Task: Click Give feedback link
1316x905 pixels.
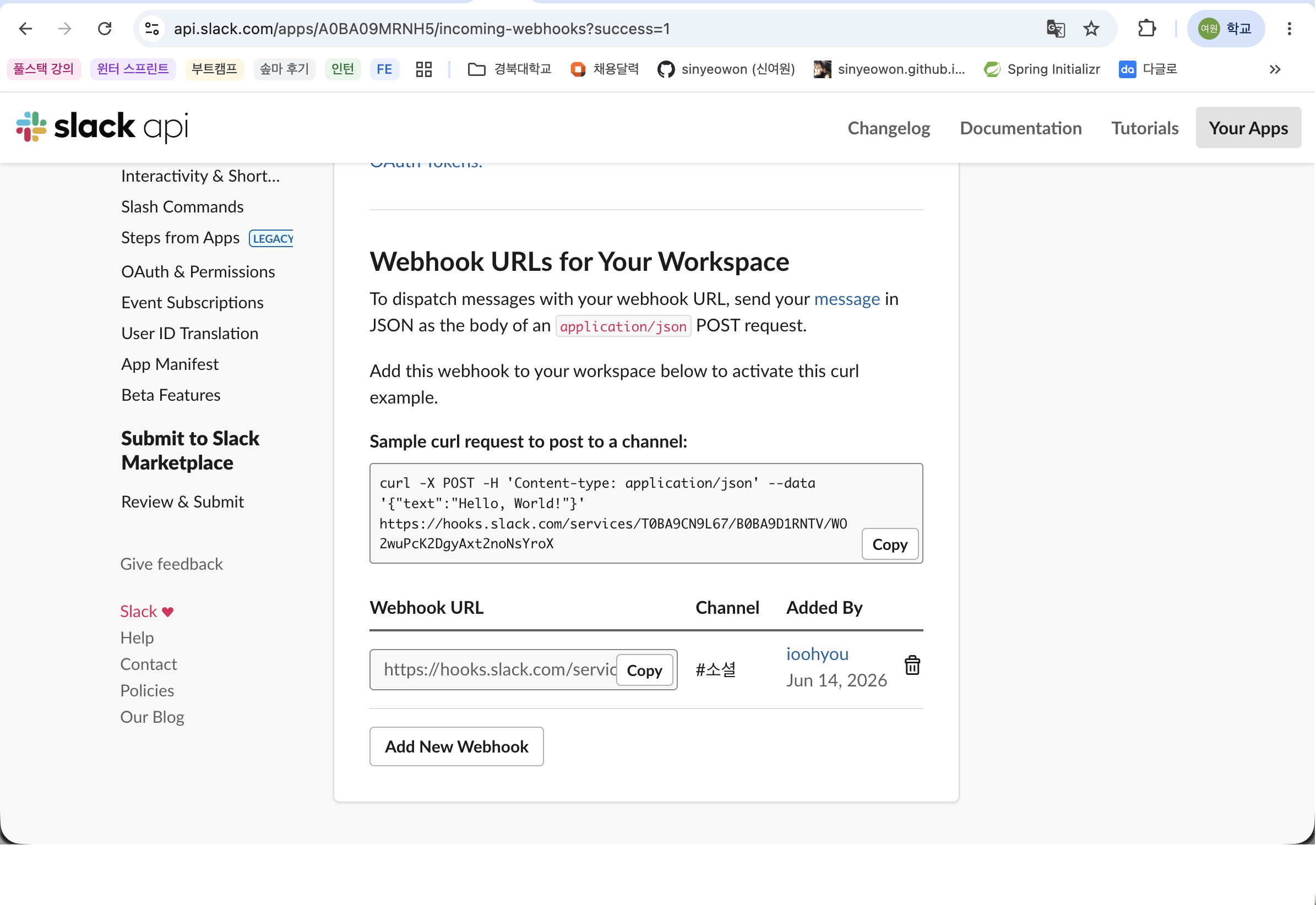Action: (x=171, y=564)
